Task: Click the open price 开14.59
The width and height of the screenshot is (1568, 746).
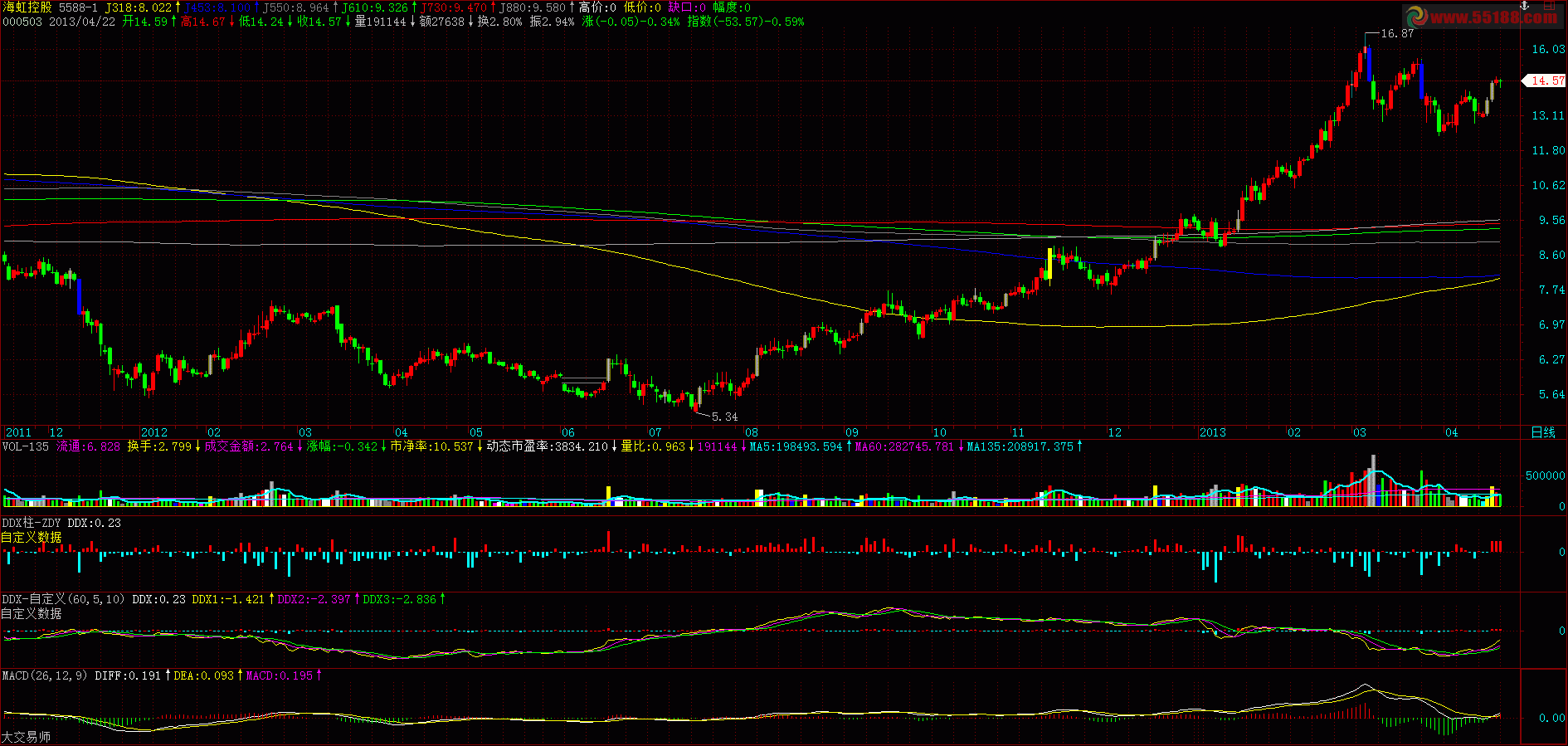Action: [x=145, y=22]
